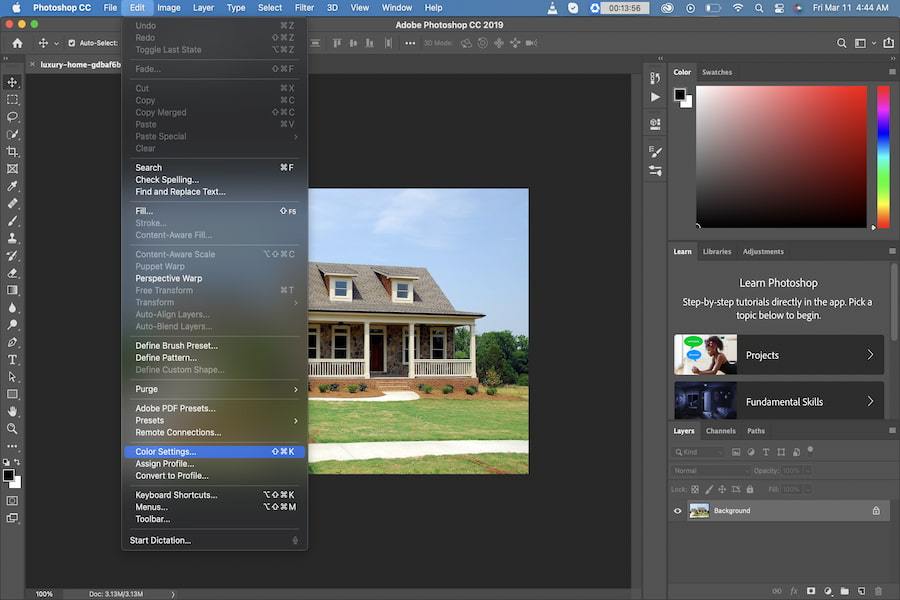Select the Horizontal Type tool
900x600 pixels.
point(12,359)
